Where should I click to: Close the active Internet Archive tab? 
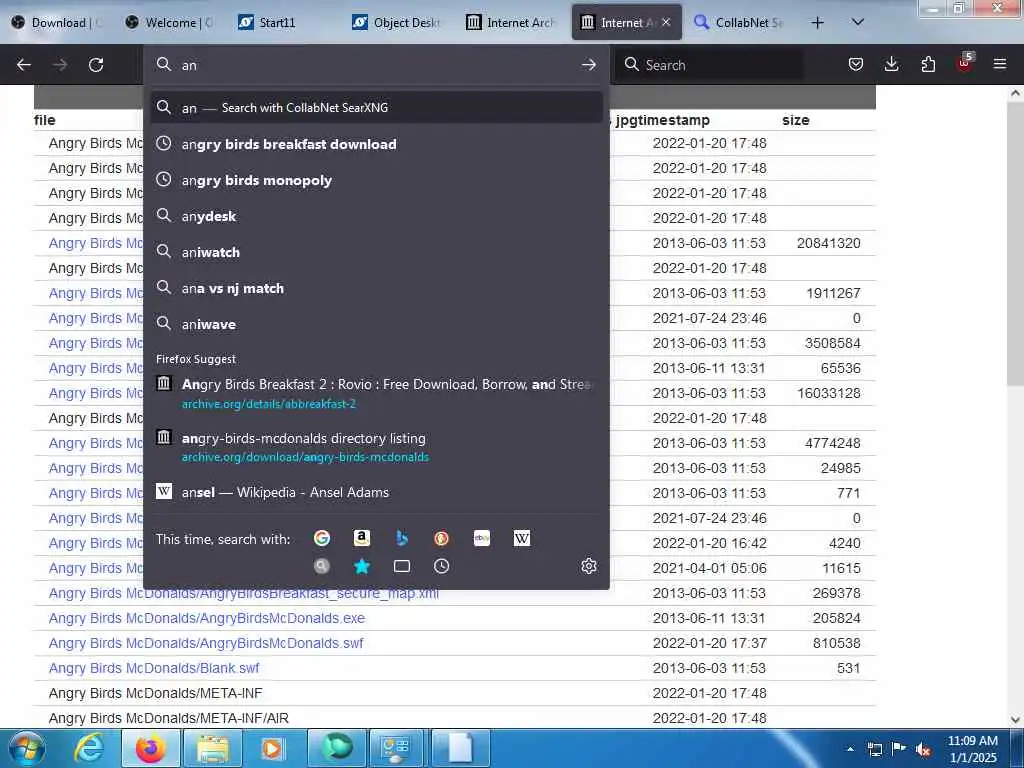point(666,22)
